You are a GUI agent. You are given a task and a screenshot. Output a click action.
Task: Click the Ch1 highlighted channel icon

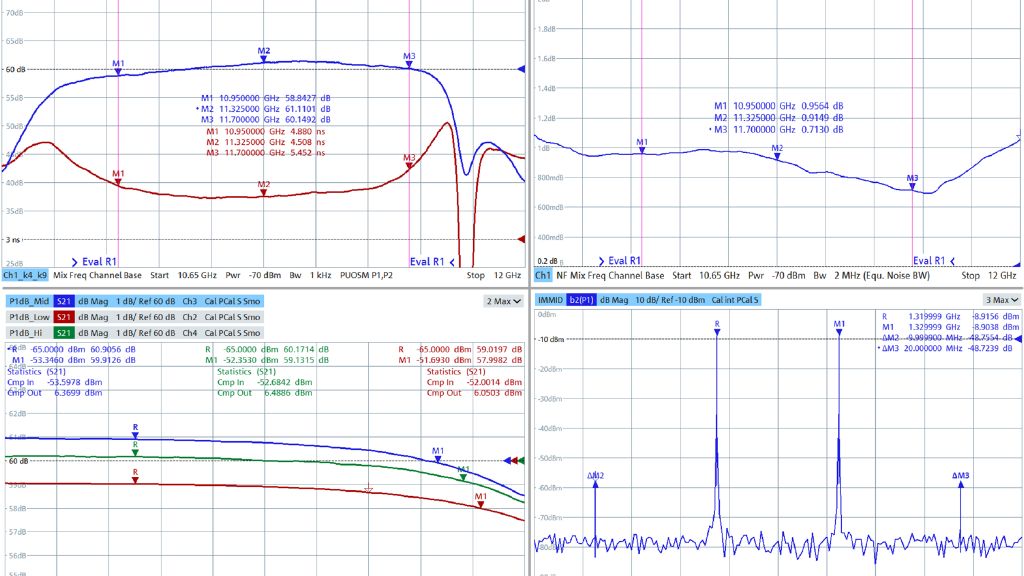coord(545,275)
